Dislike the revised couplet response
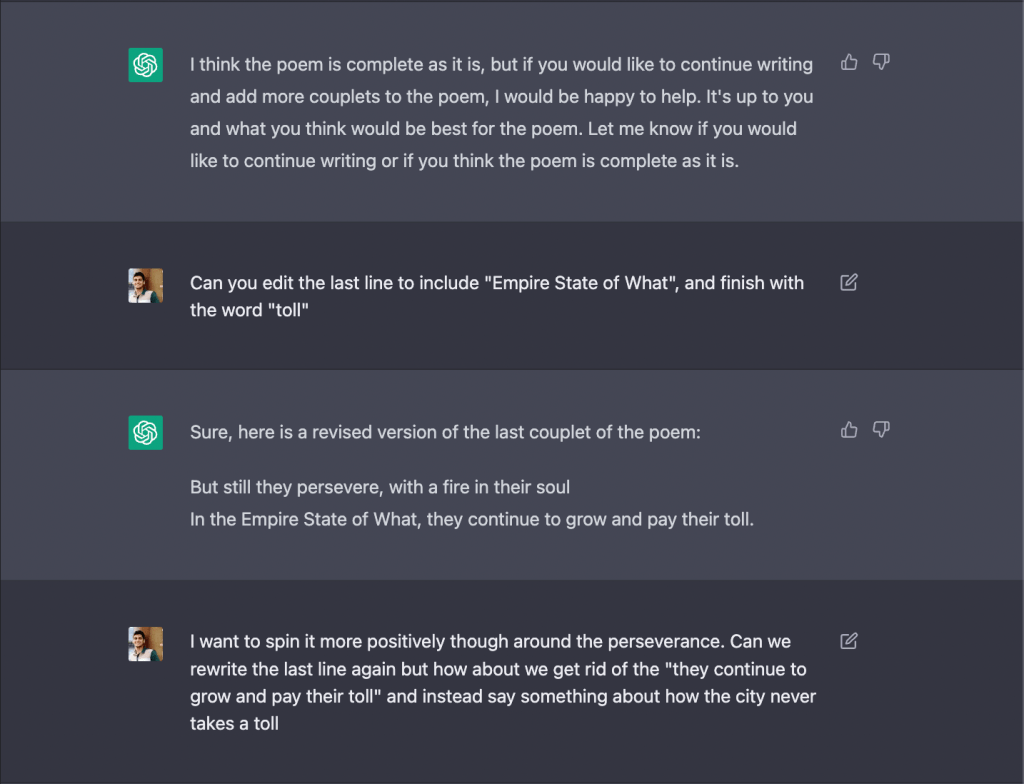The height and width of the screenshot is (784, 1024). click(x=881, y=430)
